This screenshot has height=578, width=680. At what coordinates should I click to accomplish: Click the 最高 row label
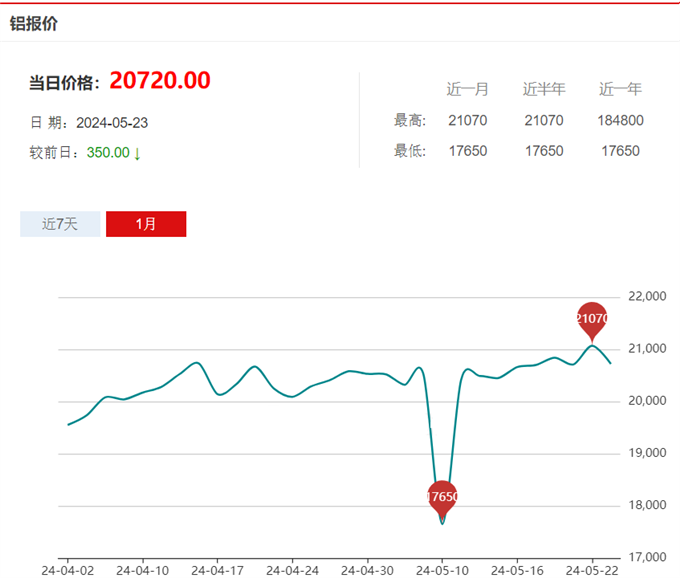[x=410, y=121]
